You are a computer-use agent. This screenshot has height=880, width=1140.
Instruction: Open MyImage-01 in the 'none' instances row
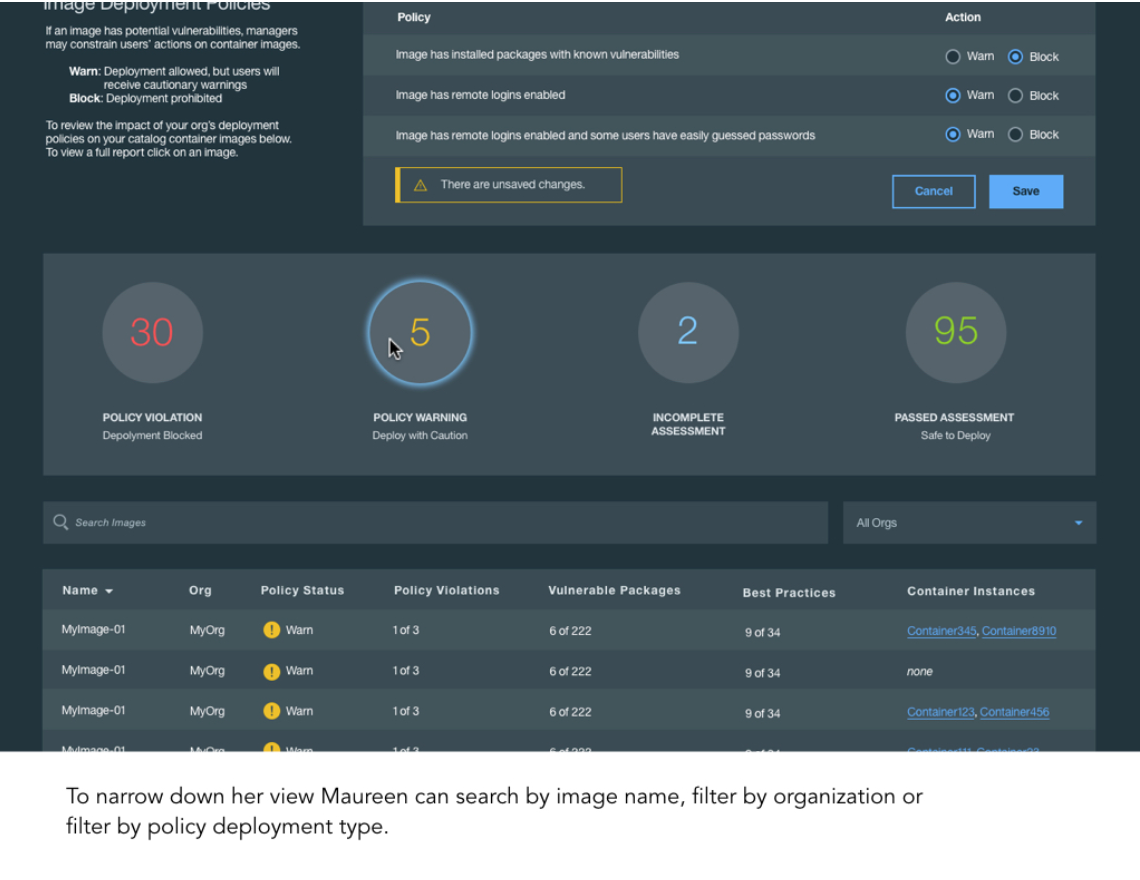[x=93, y=670]
